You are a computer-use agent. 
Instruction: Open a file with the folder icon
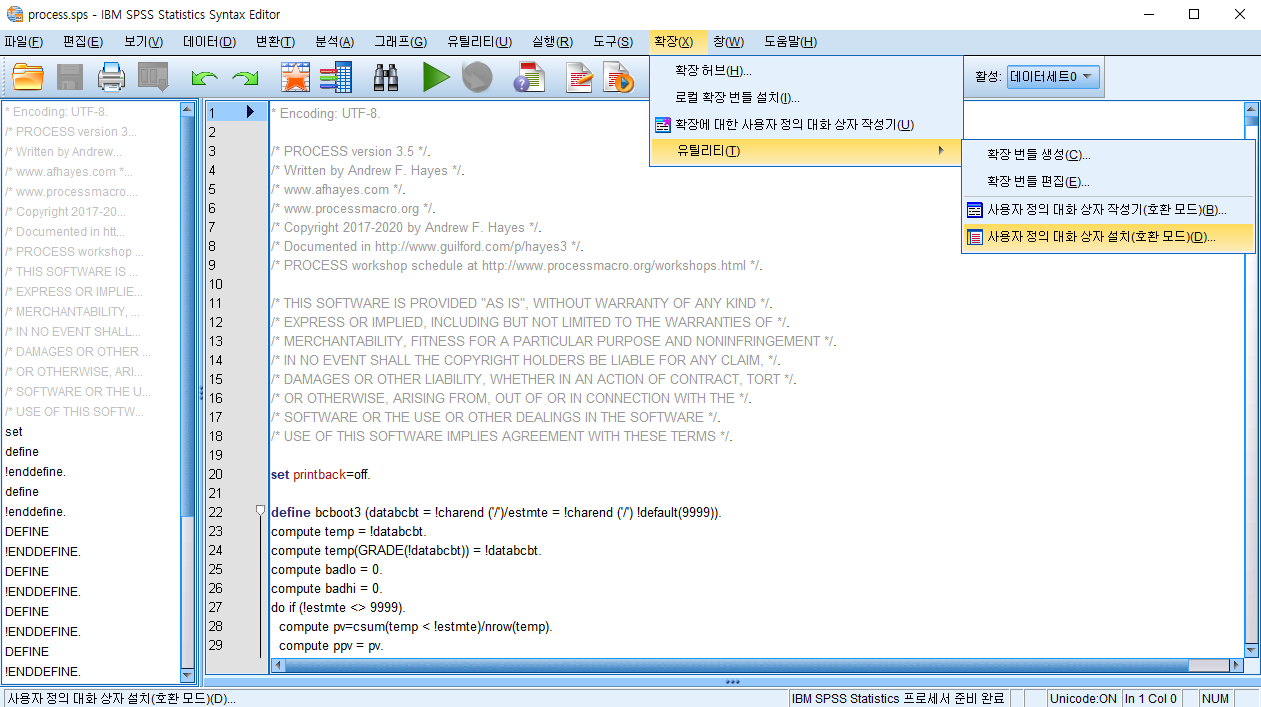(x=28, y=77)
